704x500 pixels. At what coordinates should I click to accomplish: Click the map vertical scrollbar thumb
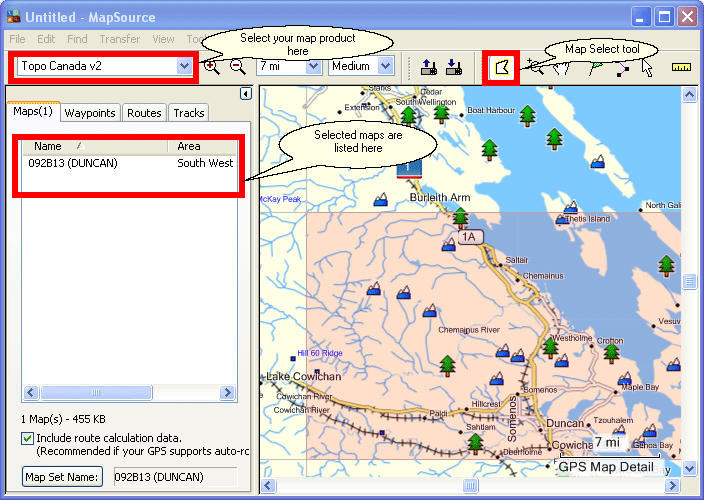(689, 281)
